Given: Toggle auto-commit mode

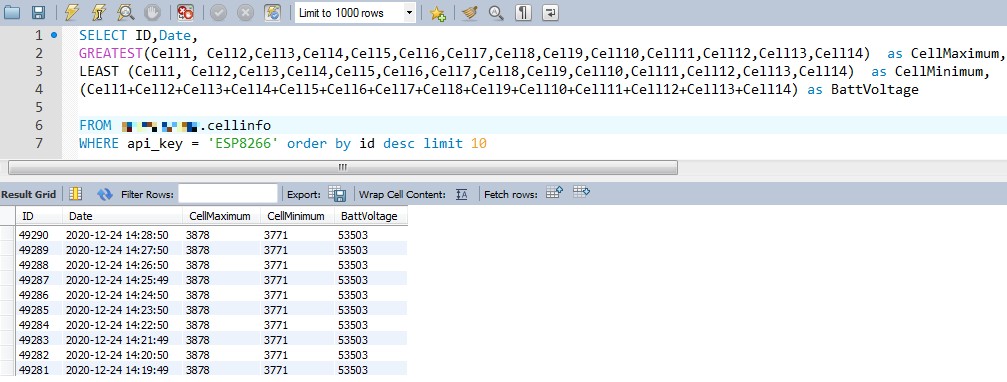Looking at the screenshot, I should click(273, 13).
